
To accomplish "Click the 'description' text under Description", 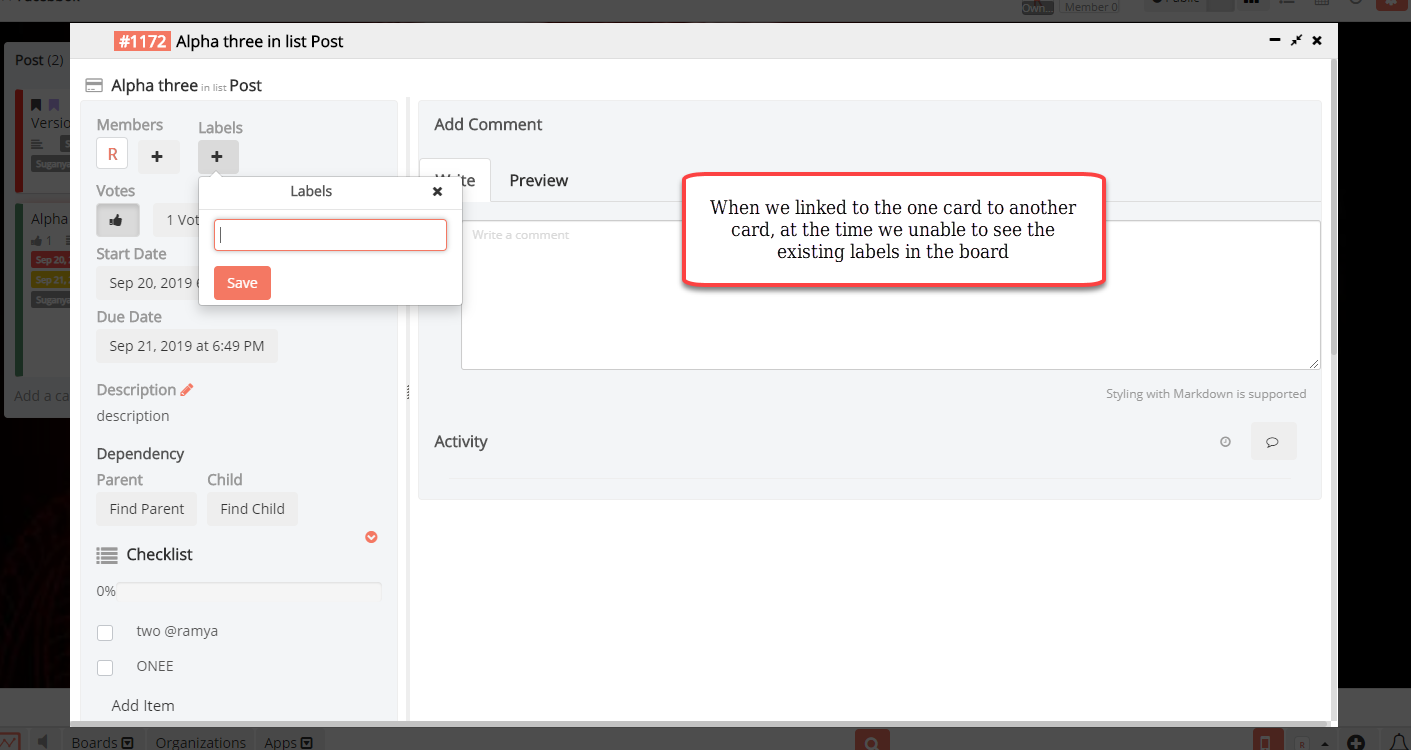I will pyautogui.click(x=133, y=416).
